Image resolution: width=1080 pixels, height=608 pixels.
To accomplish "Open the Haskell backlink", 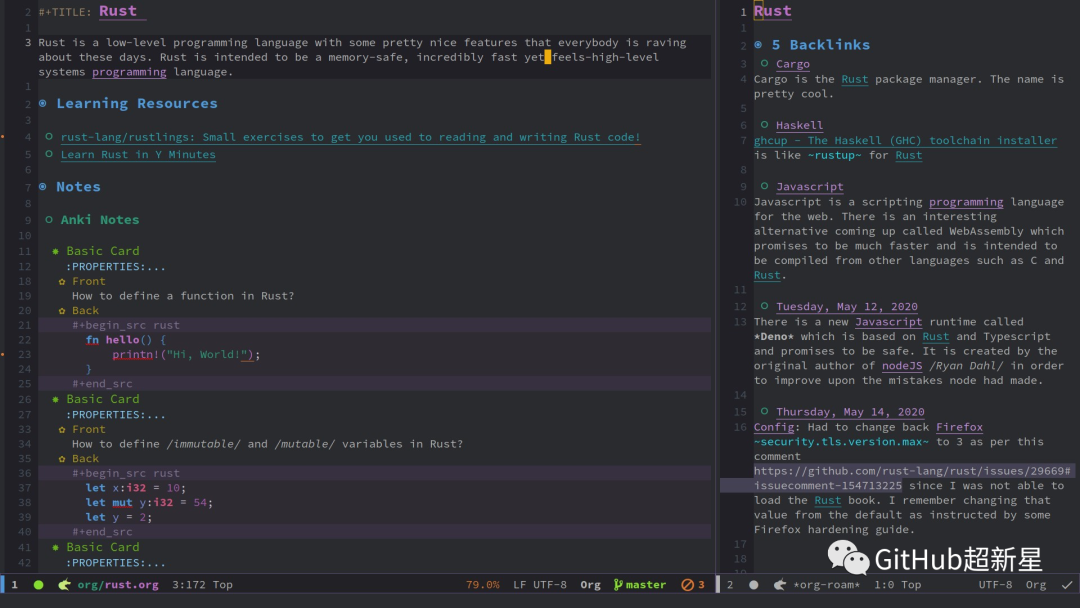I will click(x=799, y=125).
